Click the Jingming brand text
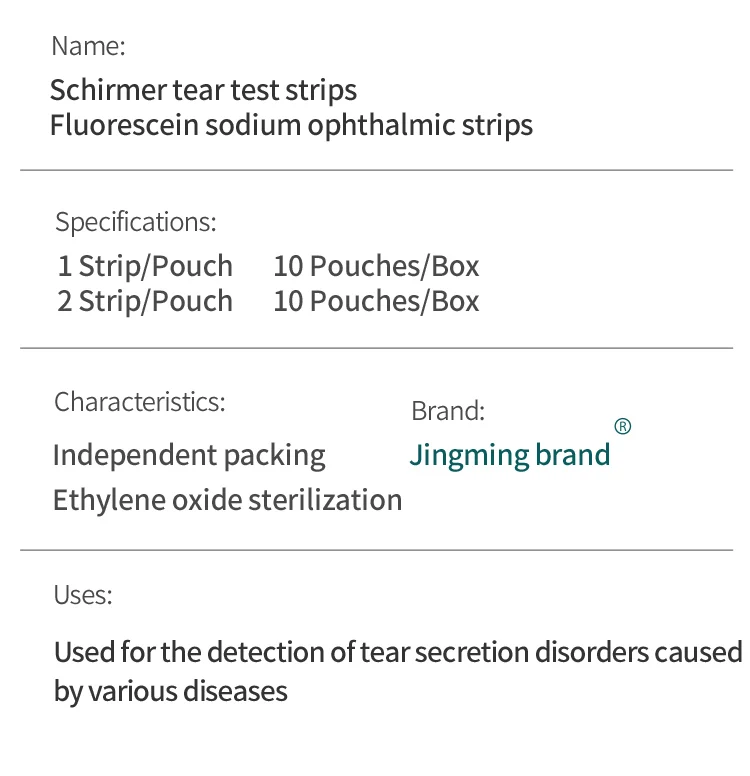This screenshot has height=776, width=750. [x=509, y=456]
